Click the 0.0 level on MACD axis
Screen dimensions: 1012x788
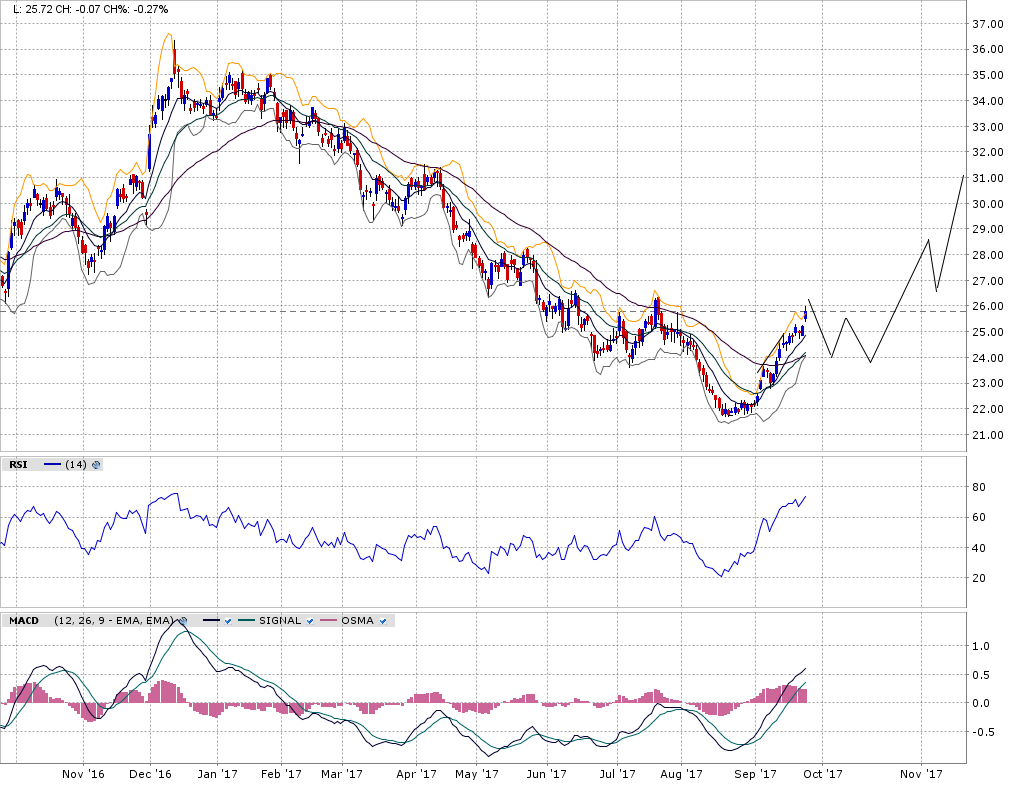[x=983, y=703]
